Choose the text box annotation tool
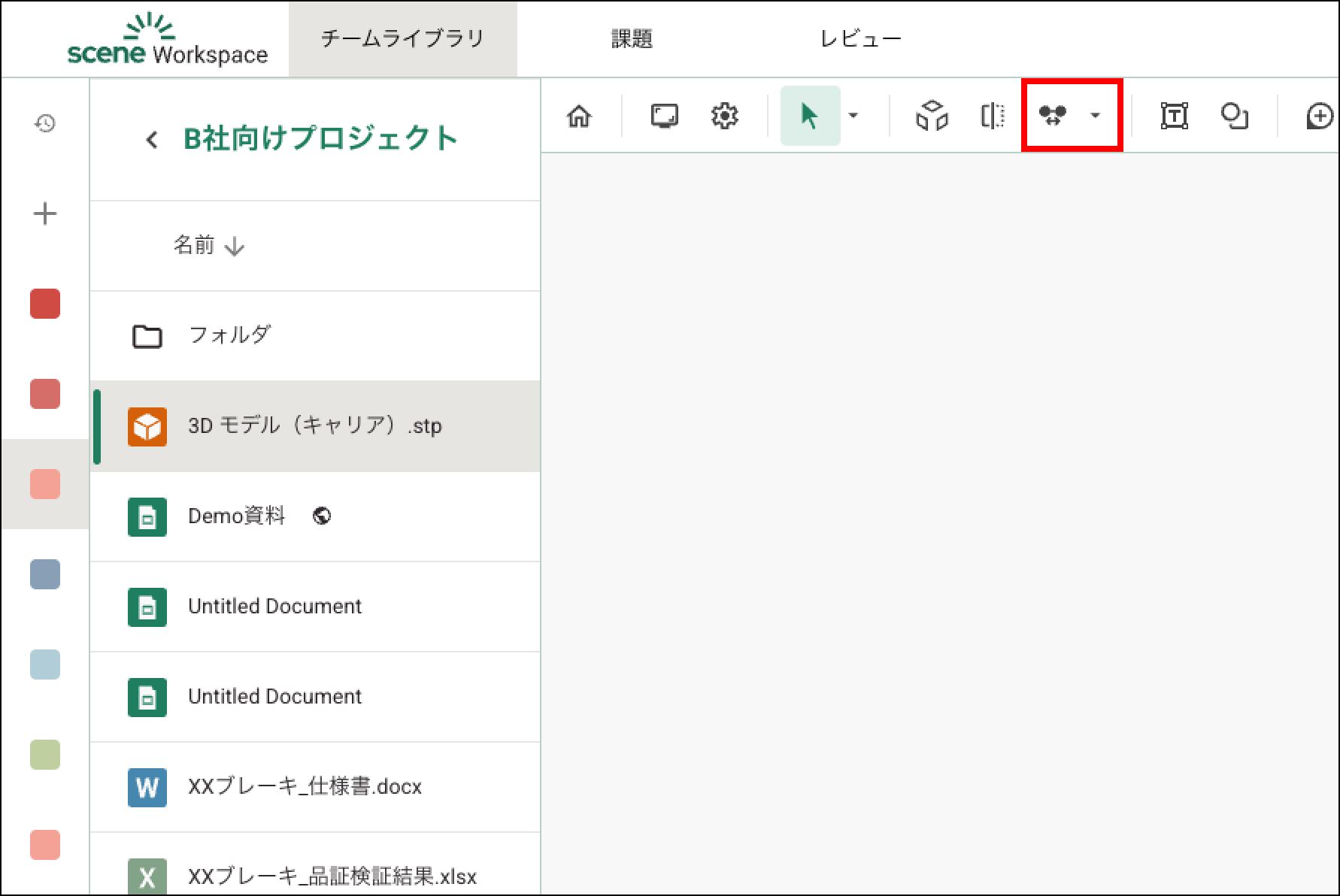The image size is (1340, 896). (x=1174, y=116)
